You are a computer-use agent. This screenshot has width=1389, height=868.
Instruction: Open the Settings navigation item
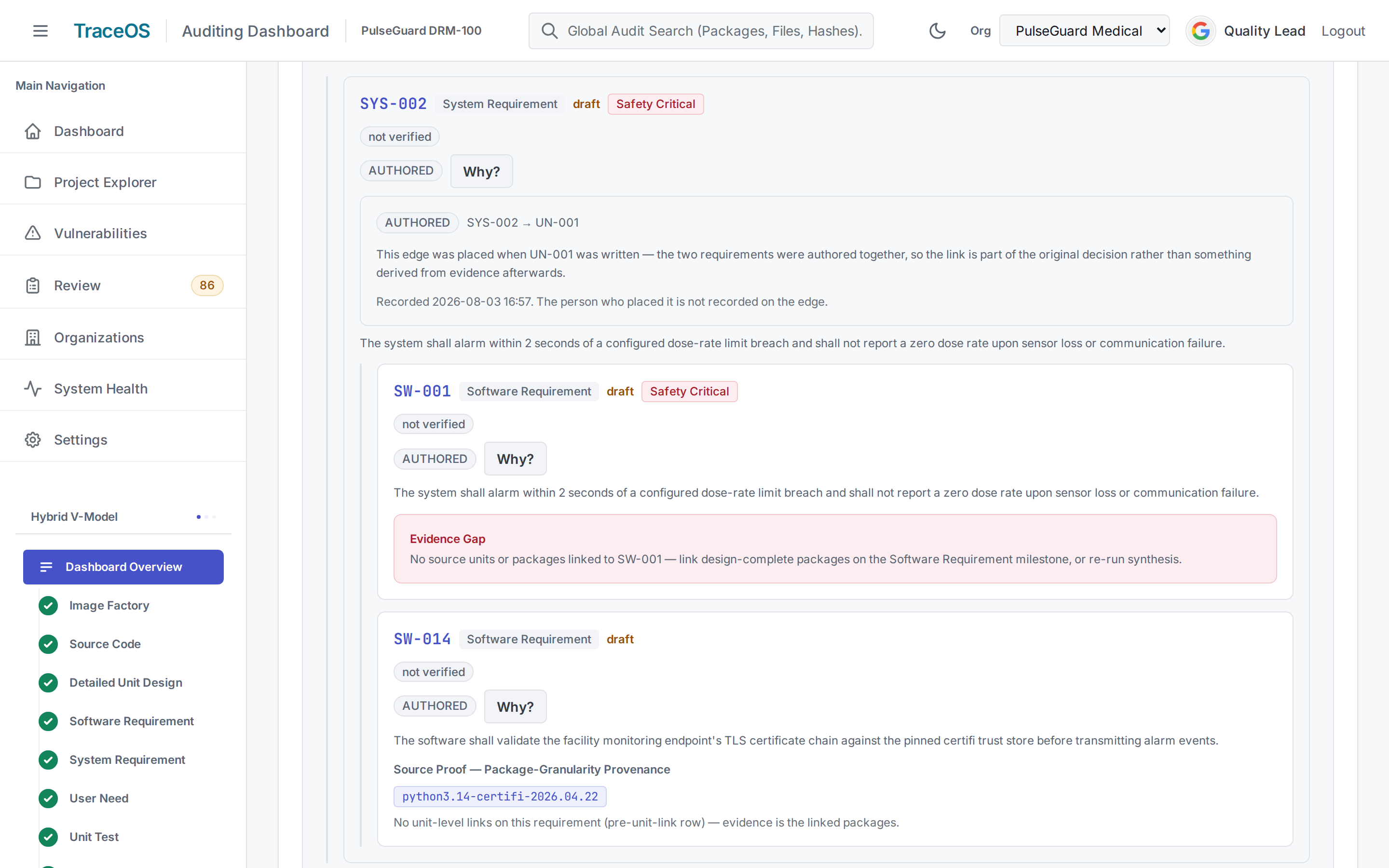click(123, 440)
